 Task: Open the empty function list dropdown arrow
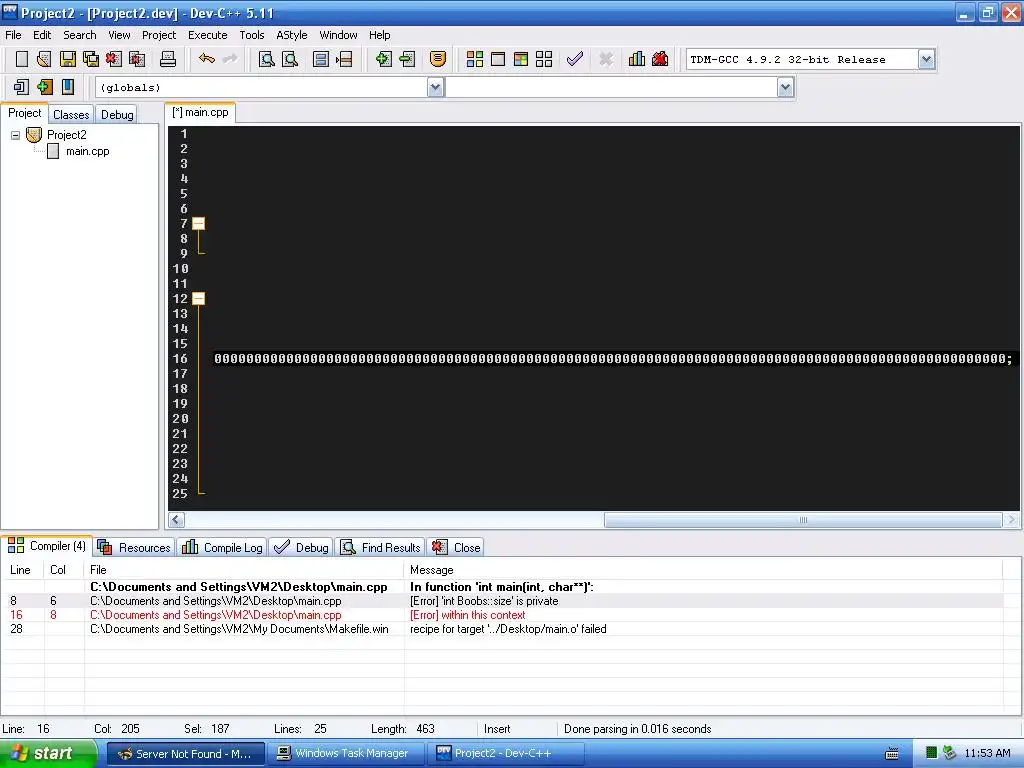(x=785, y=88)
